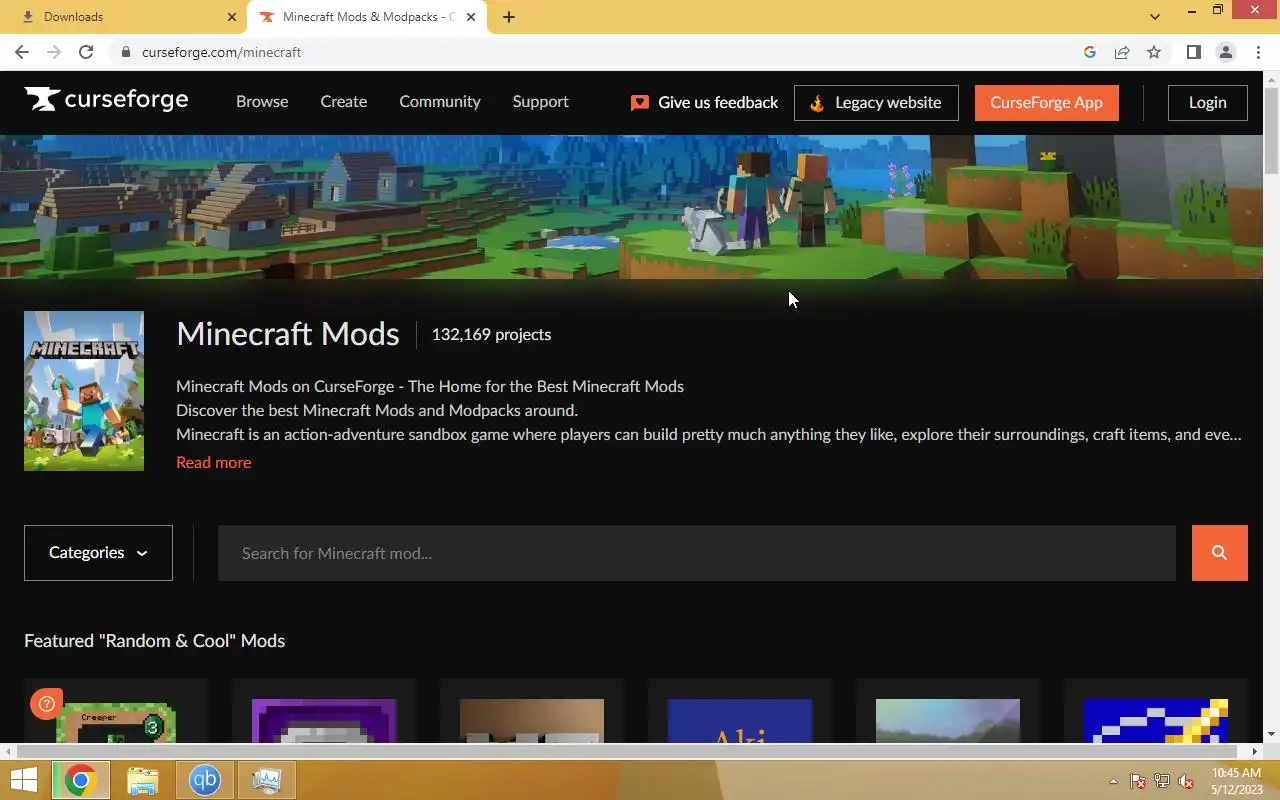Viewport: 1280px width, 800px height.
Task: Open the Create menu
Action: pyautogui.click(x=343, y=102)
